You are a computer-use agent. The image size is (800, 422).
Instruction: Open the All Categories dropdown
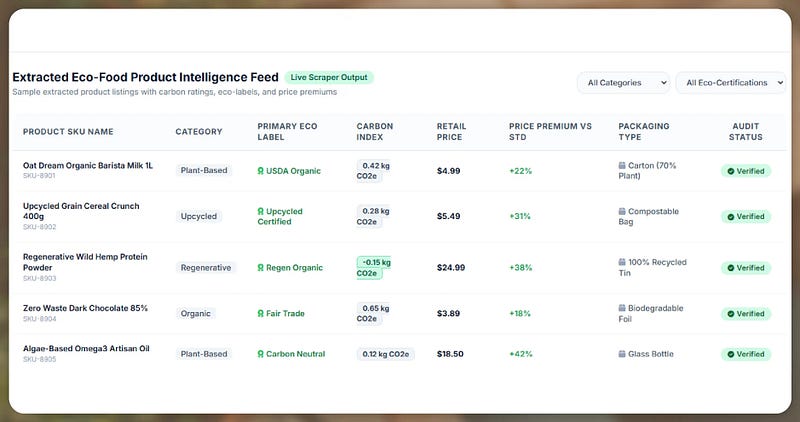624,83
